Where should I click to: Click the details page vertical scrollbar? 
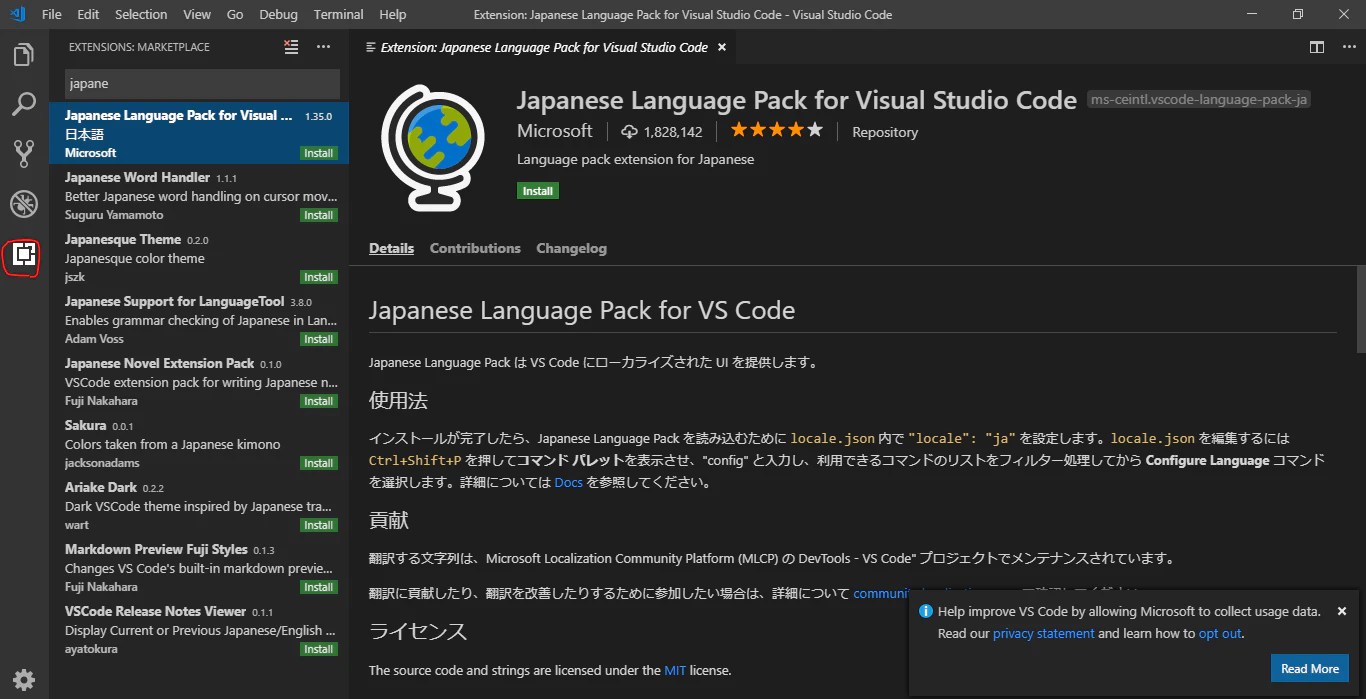pyautogui.click(x=1360, y=309)
